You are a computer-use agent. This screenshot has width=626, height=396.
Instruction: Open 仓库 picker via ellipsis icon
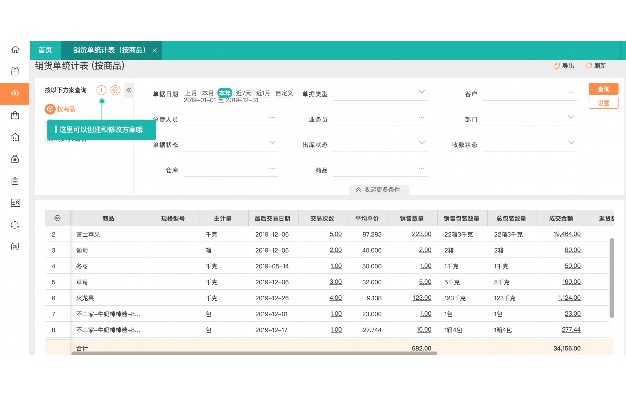[x=272, y=168]
